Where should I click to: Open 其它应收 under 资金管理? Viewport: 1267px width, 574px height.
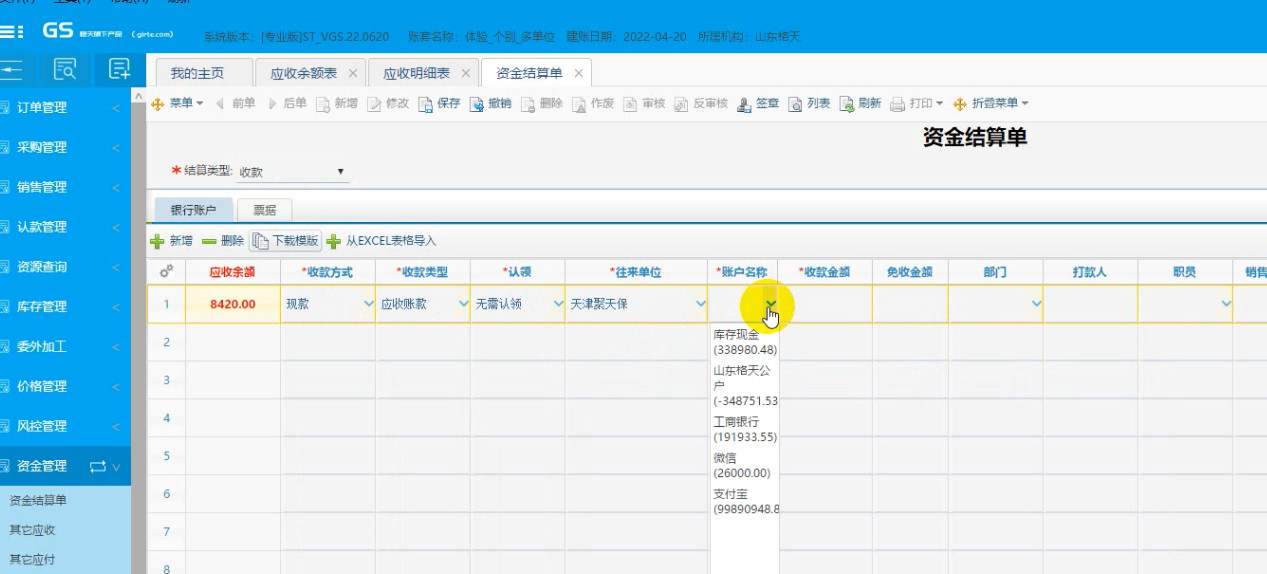32,530
